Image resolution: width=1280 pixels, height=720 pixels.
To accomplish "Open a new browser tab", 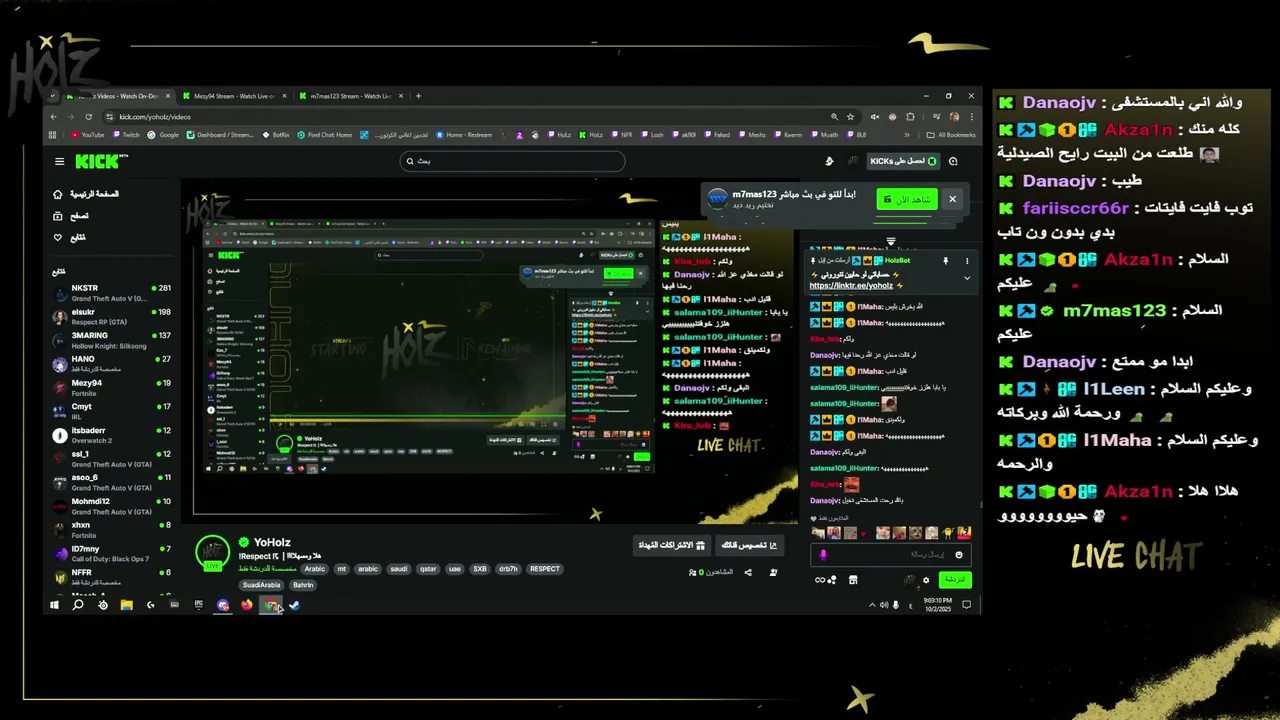I will 418,96.
